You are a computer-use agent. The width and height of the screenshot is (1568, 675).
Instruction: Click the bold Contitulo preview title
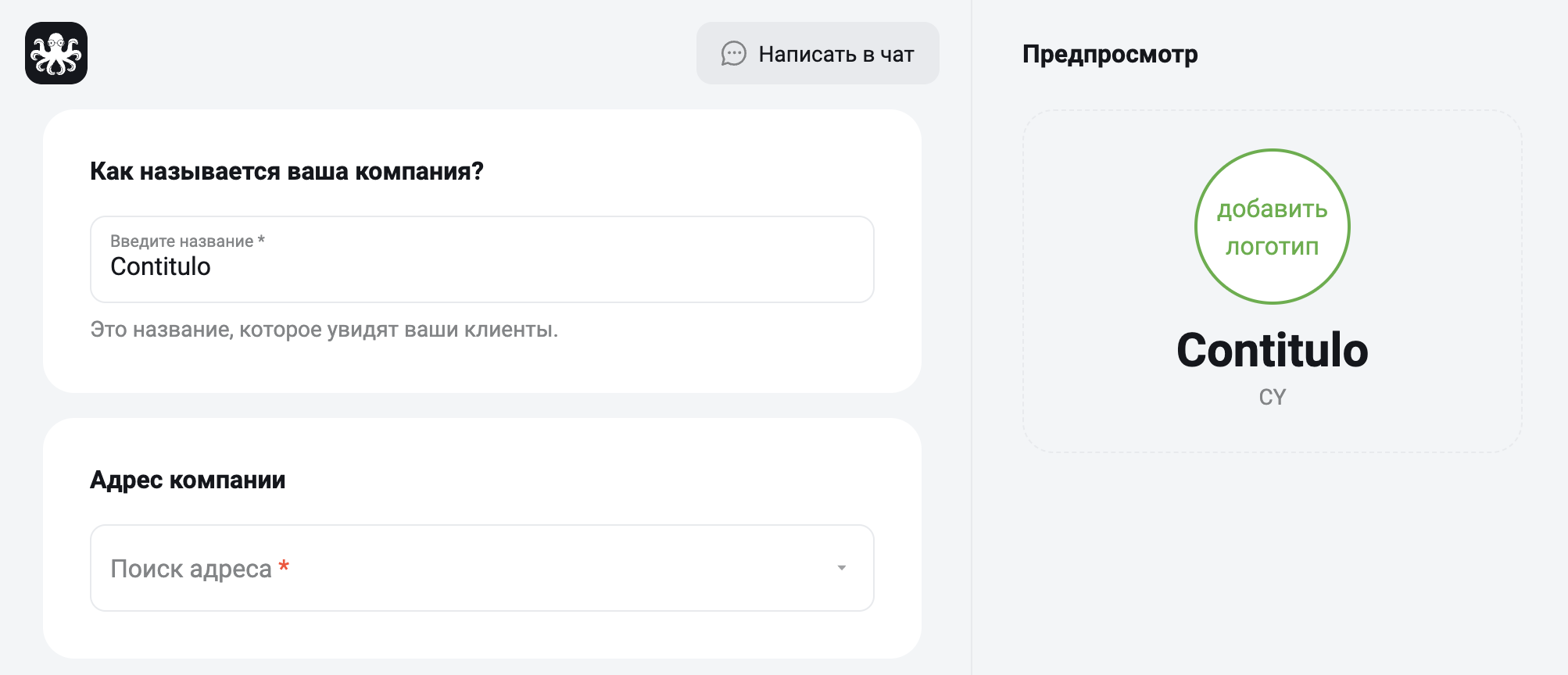click(x=1273, y=350)
